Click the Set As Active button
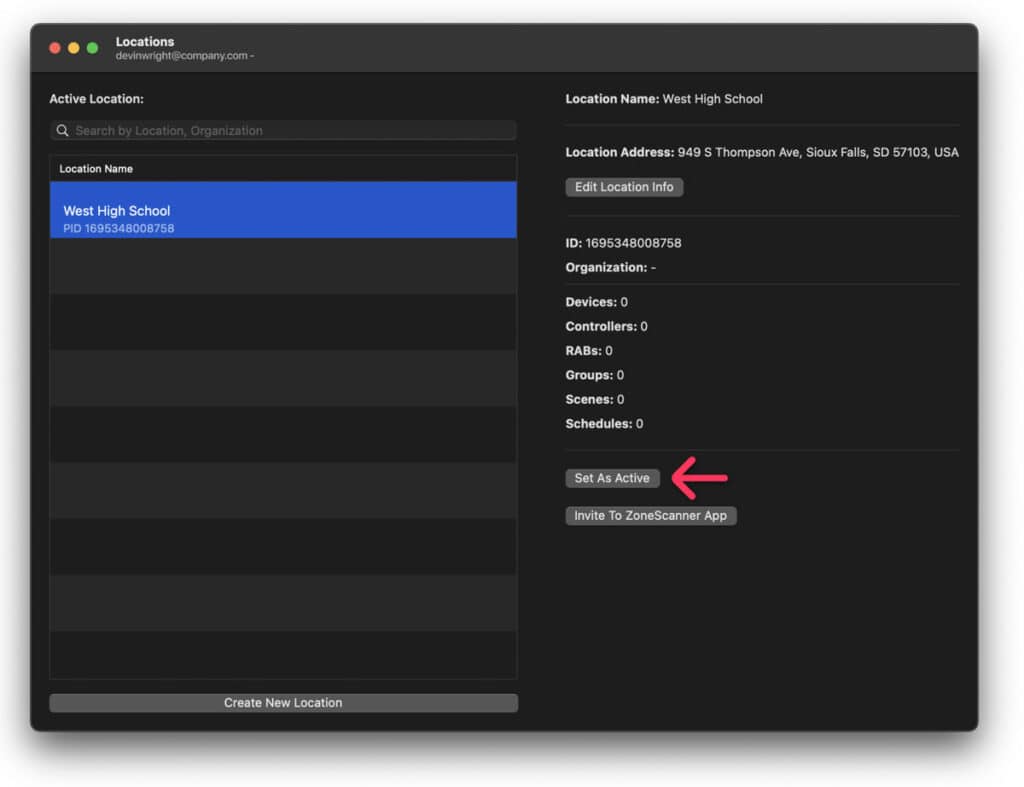The image size is (1024, 787). click(612, 478)
